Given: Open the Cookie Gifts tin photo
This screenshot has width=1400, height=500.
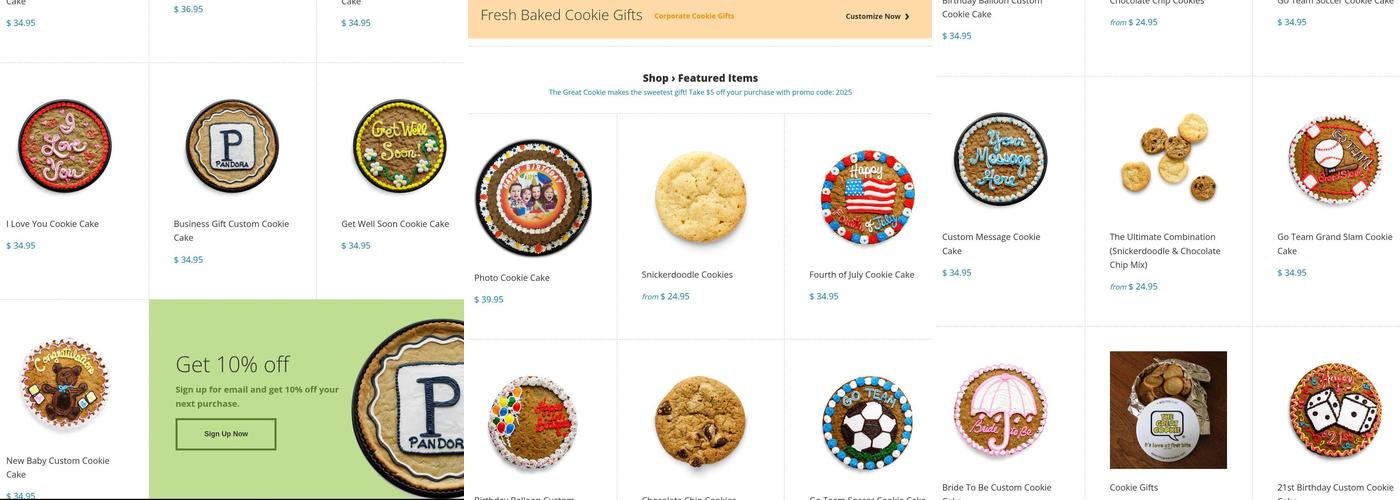Looking at the screenshot, I should 1168,410.
